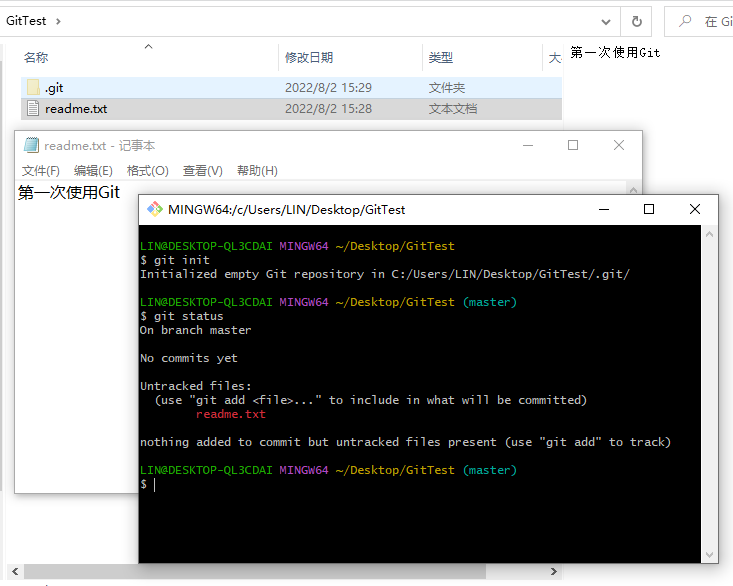Select the readme.txt file row
The width and height of the screenshot is (733, 586).
(x=291, y=108)
